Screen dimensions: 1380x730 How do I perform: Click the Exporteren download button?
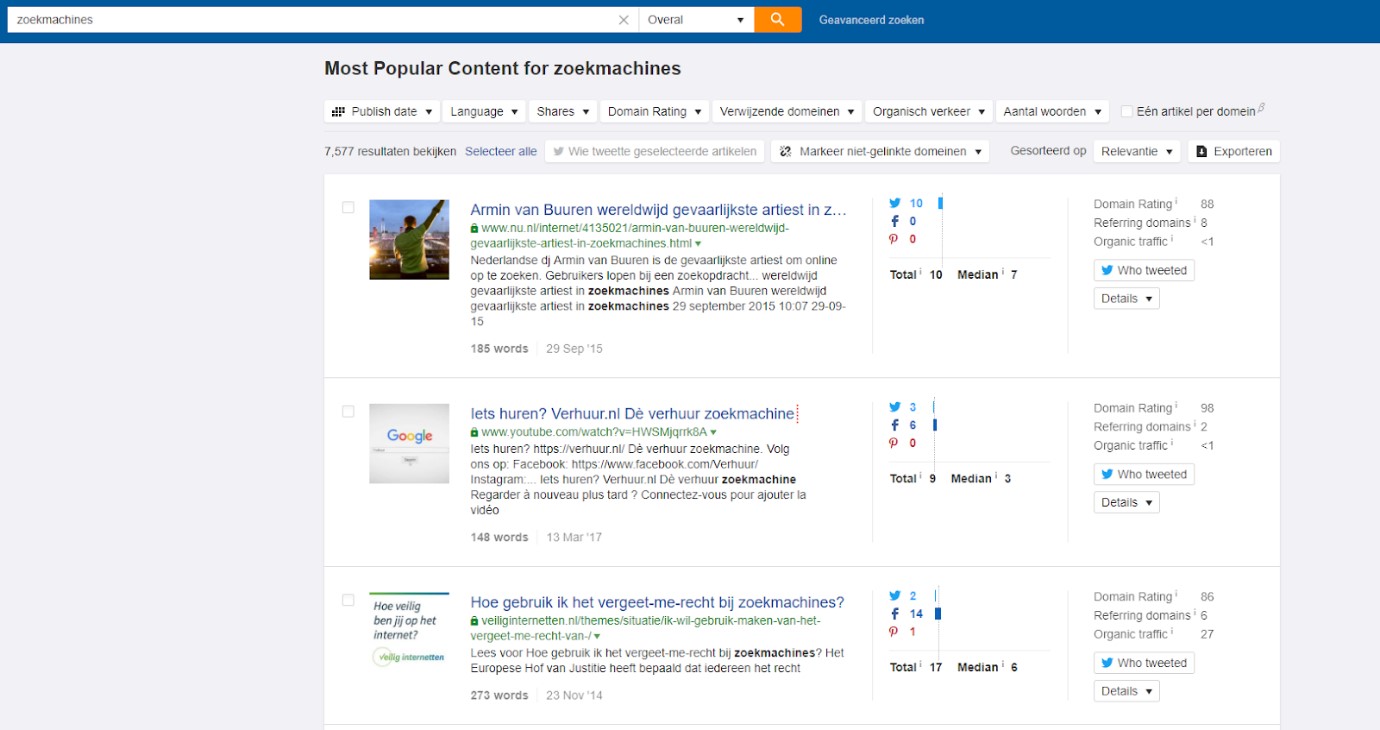click(1234, 151)
